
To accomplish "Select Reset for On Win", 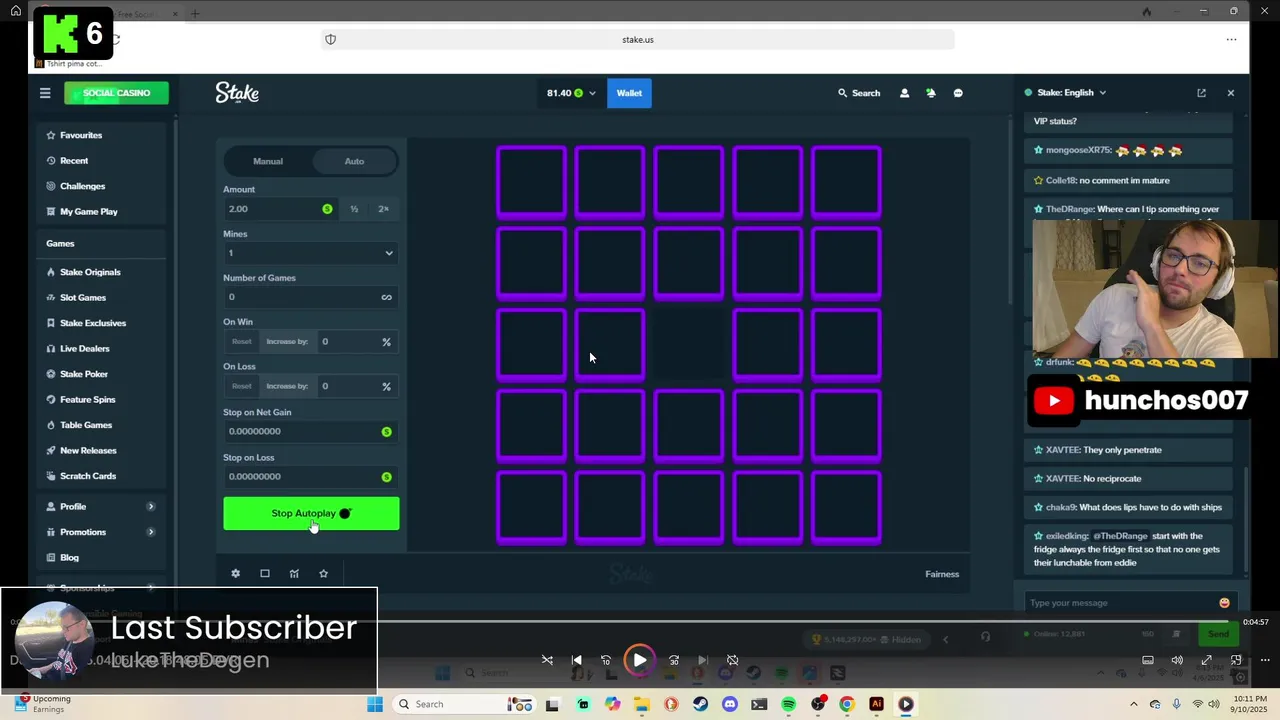I will click(242, 342).
